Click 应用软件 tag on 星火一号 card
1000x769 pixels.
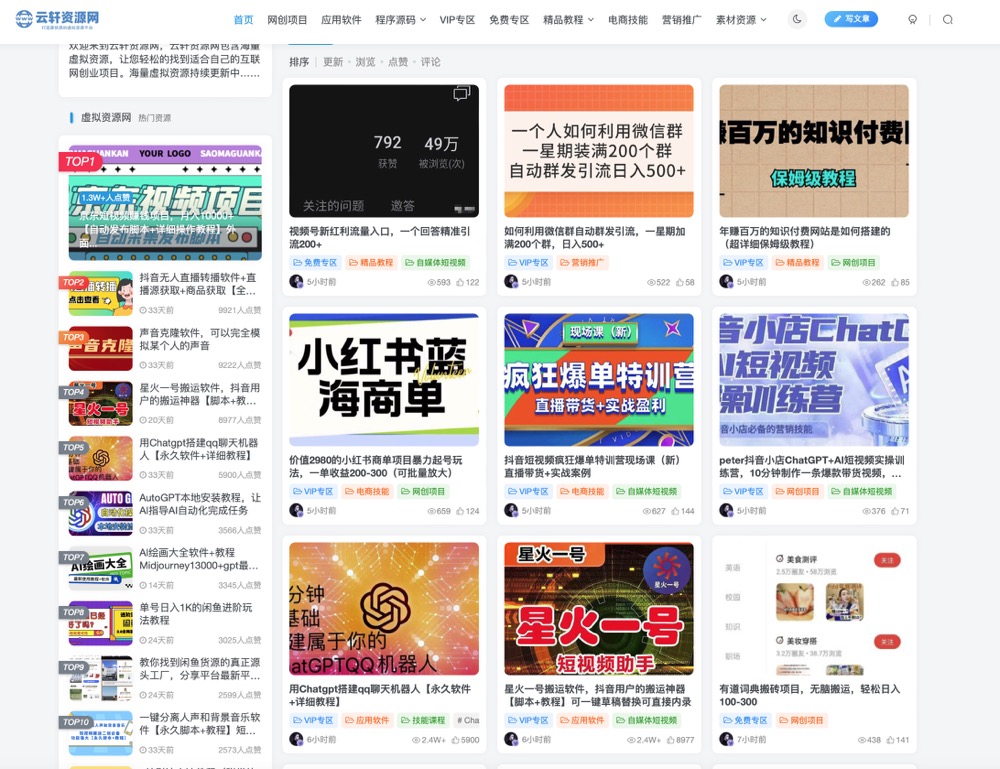pos(582,721)
